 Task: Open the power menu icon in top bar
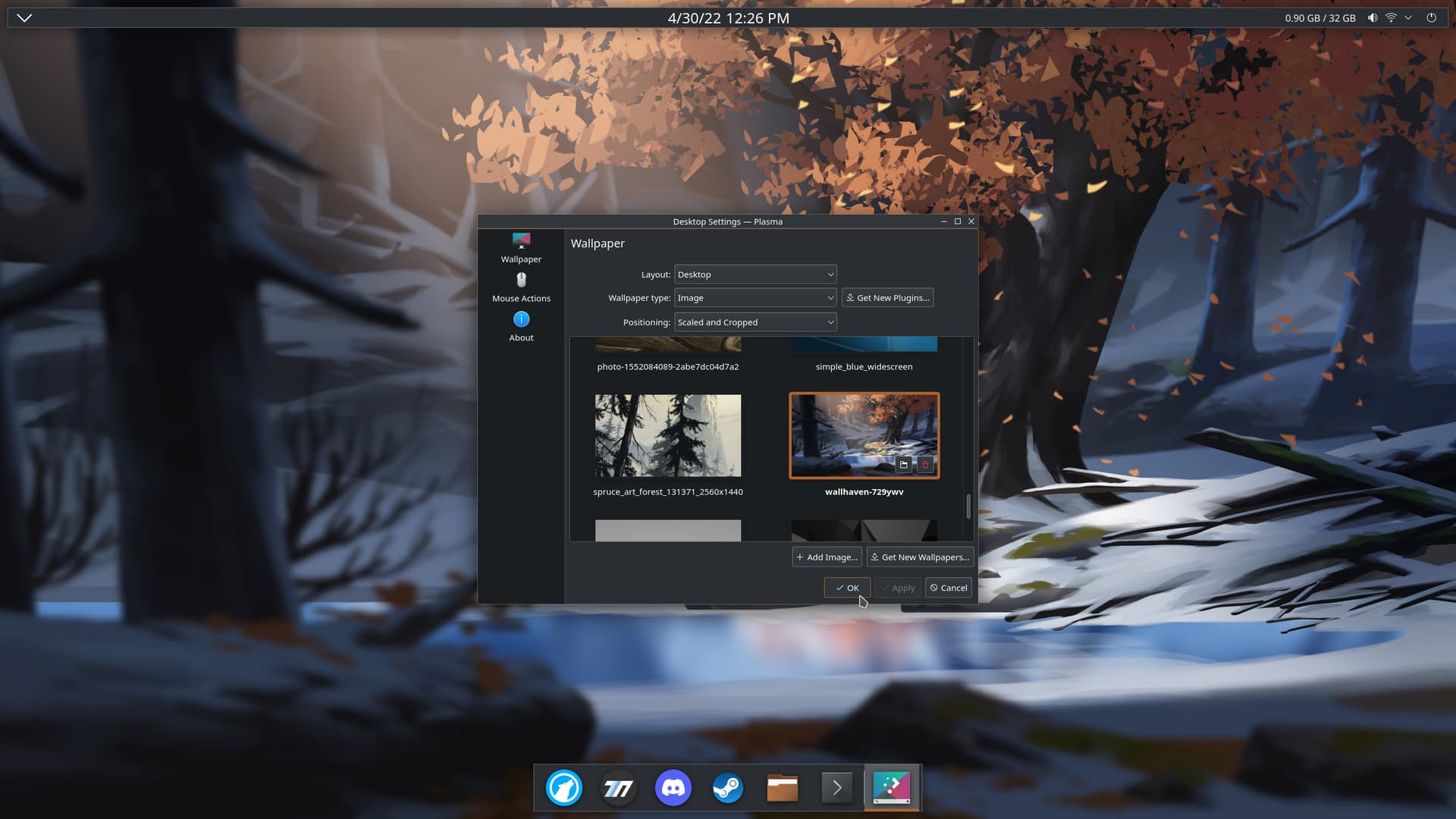pos(1432,17)
